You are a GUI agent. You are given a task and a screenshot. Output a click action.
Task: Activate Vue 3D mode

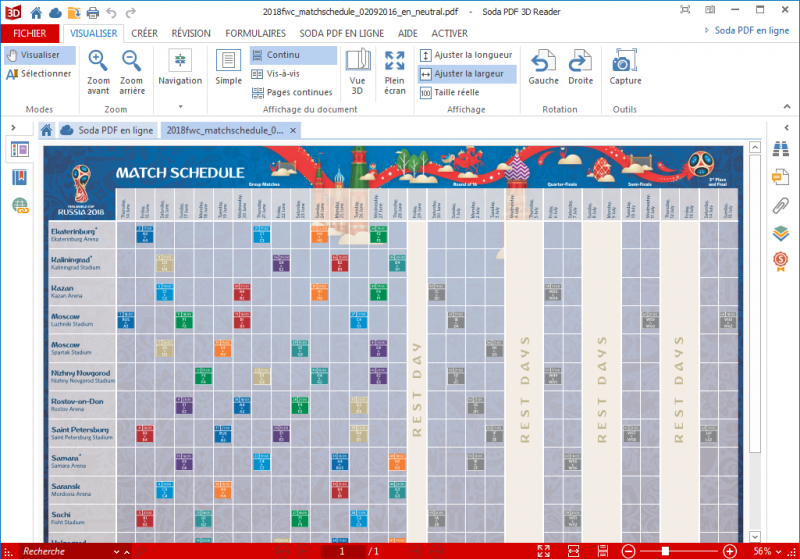(358, 72)
